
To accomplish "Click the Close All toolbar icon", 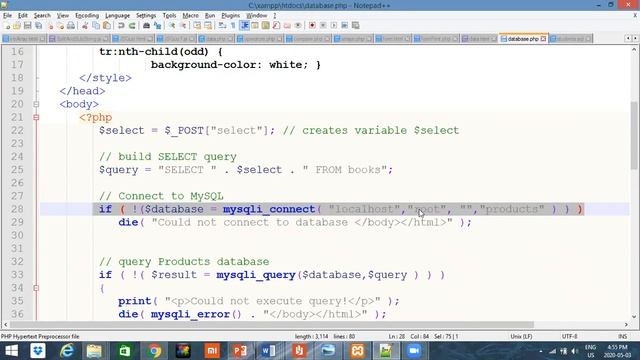I will click(60, 26).
